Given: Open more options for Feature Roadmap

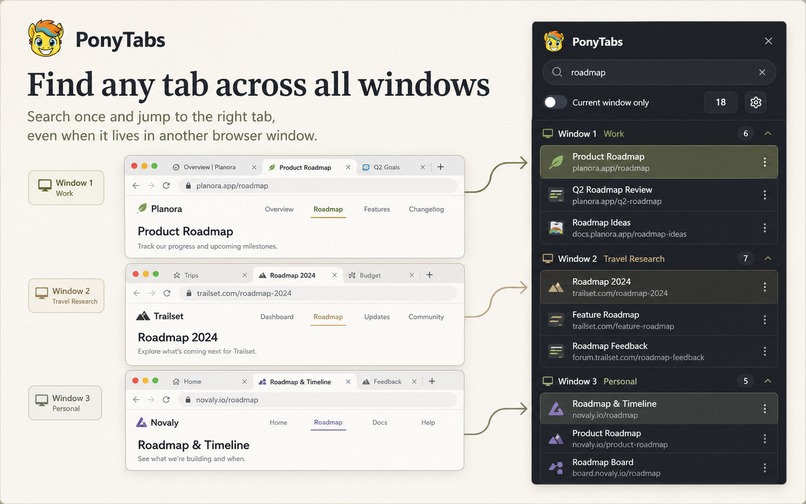Looking at the screenshot, I should point(764,320).
